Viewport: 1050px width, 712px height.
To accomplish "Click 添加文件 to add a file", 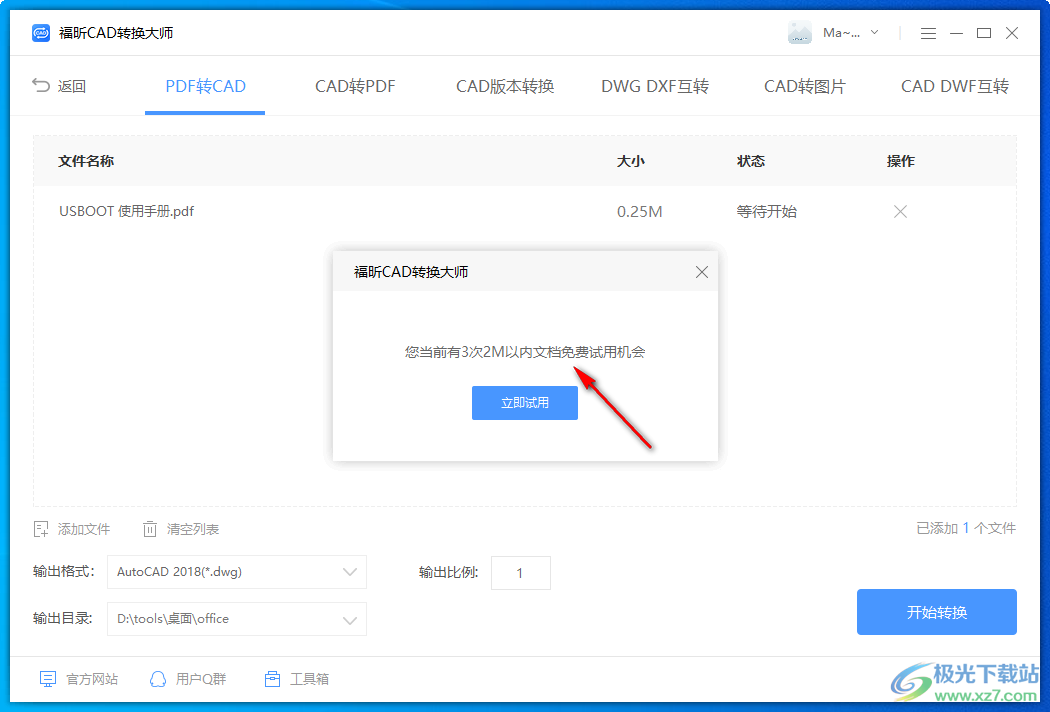I will coord(72,529).
